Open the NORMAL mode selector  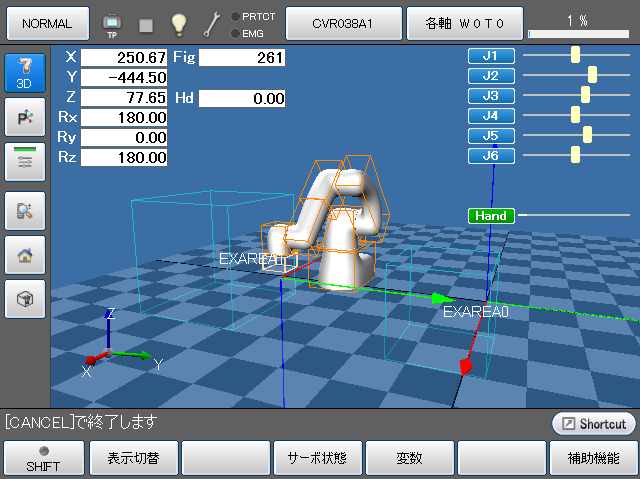point(46,22)
